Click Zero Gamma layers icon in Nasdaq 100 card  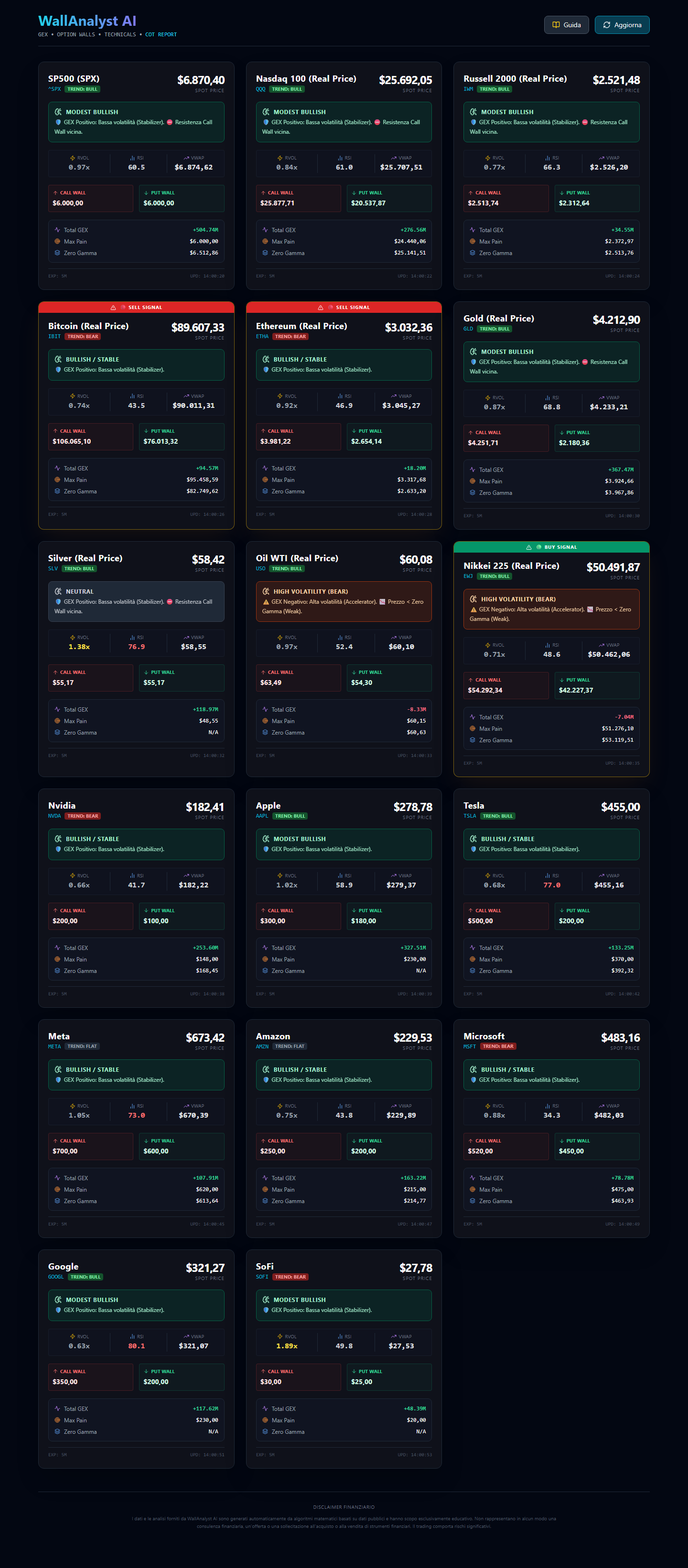pos(265,253)
